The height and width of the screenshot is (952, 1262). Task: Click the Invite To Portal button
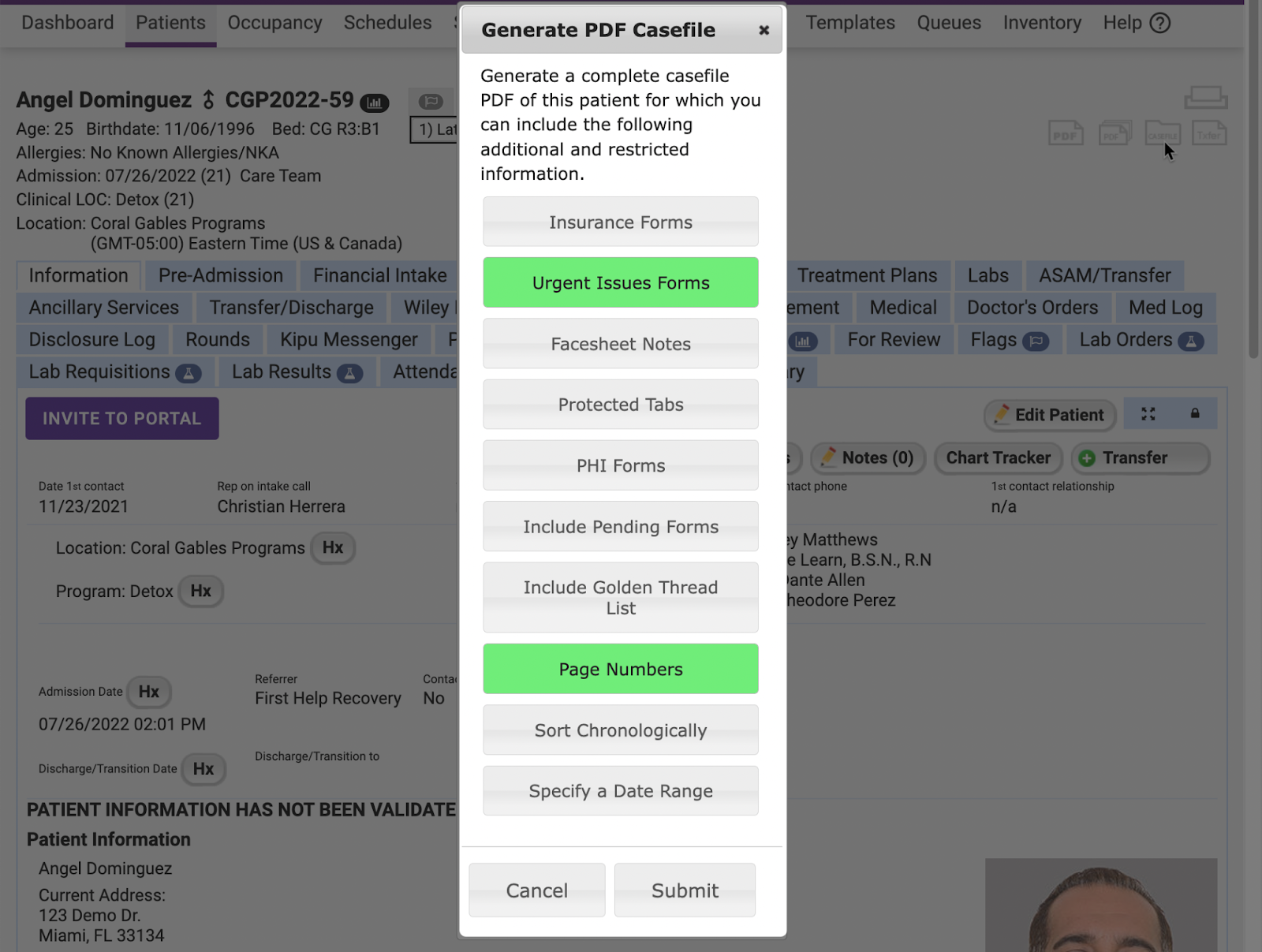[x=121, y=418]
